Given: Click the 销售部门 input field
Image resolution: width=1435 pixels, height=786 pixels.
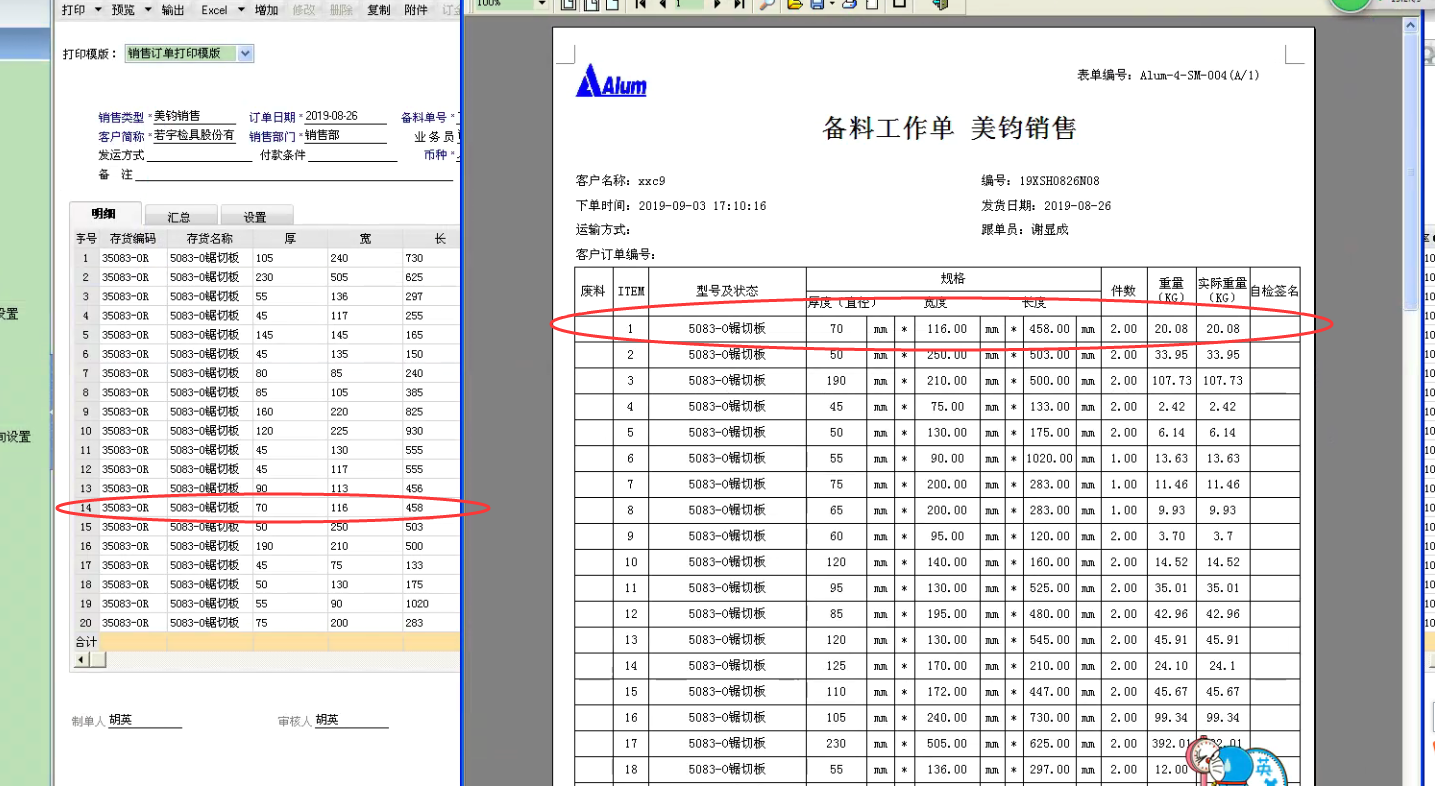Looking at the screenshot, I should click(343, 135).
